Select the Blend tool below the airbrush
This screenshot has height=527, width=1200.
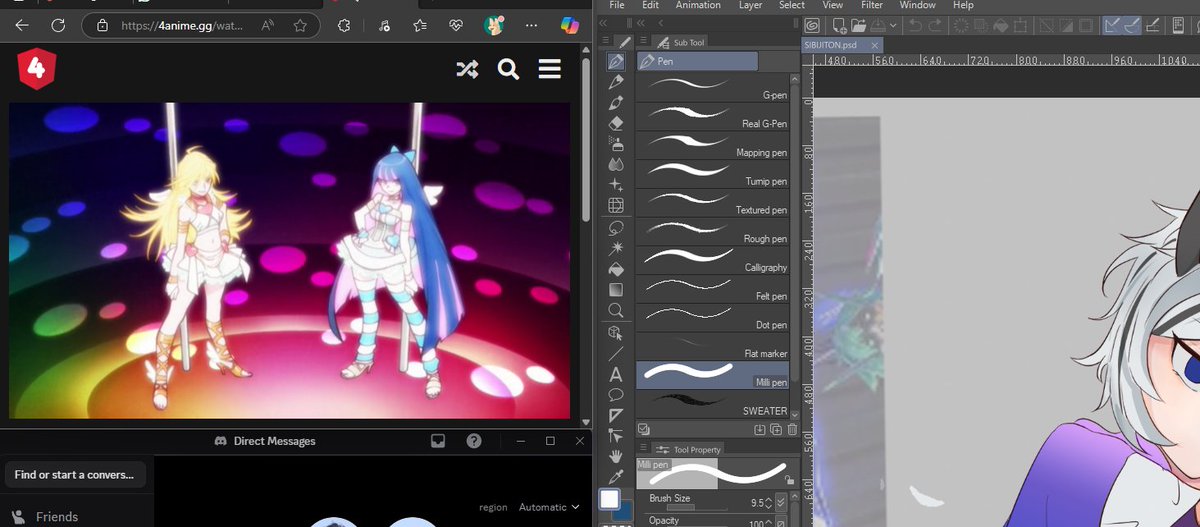(616, 164)
